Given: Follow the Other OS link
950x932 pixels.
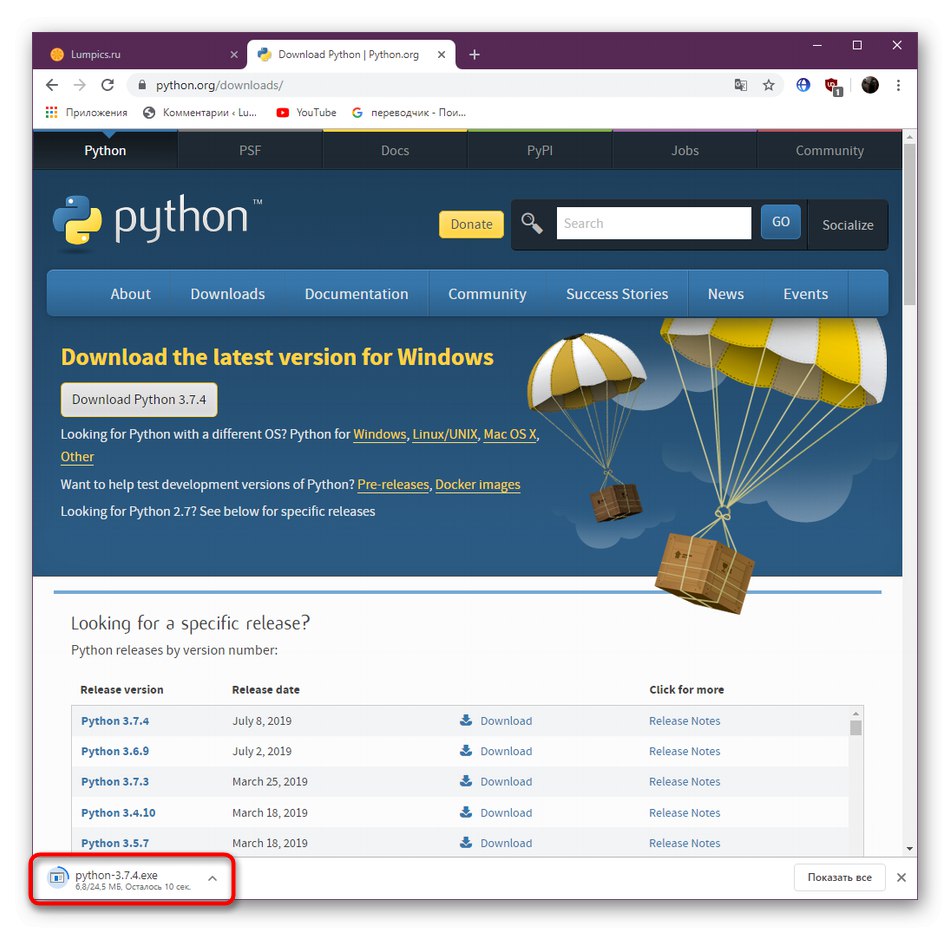Looking at the screenshot, I should coord(77,457).
